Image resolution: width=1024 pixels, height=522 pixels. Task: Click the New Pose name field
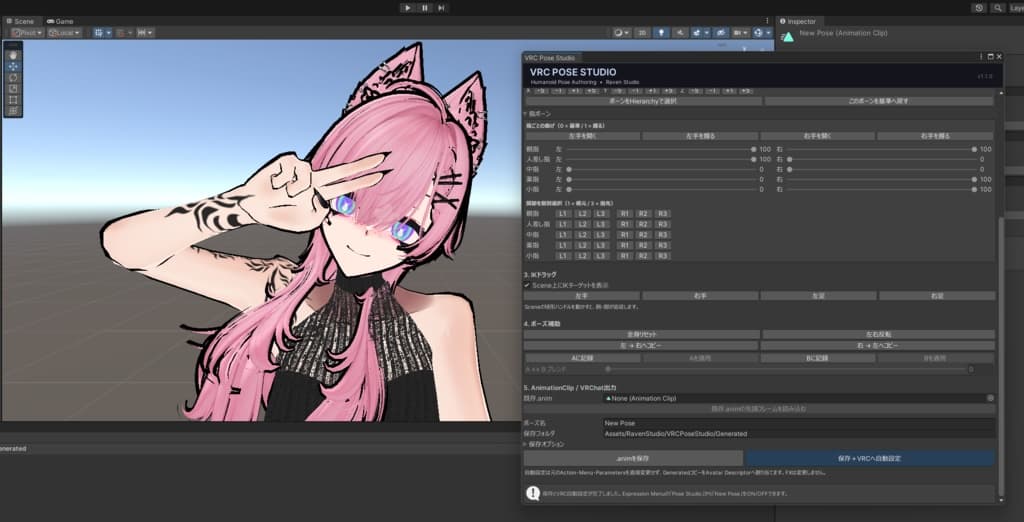pyautogui.click(x=799, y=423)
